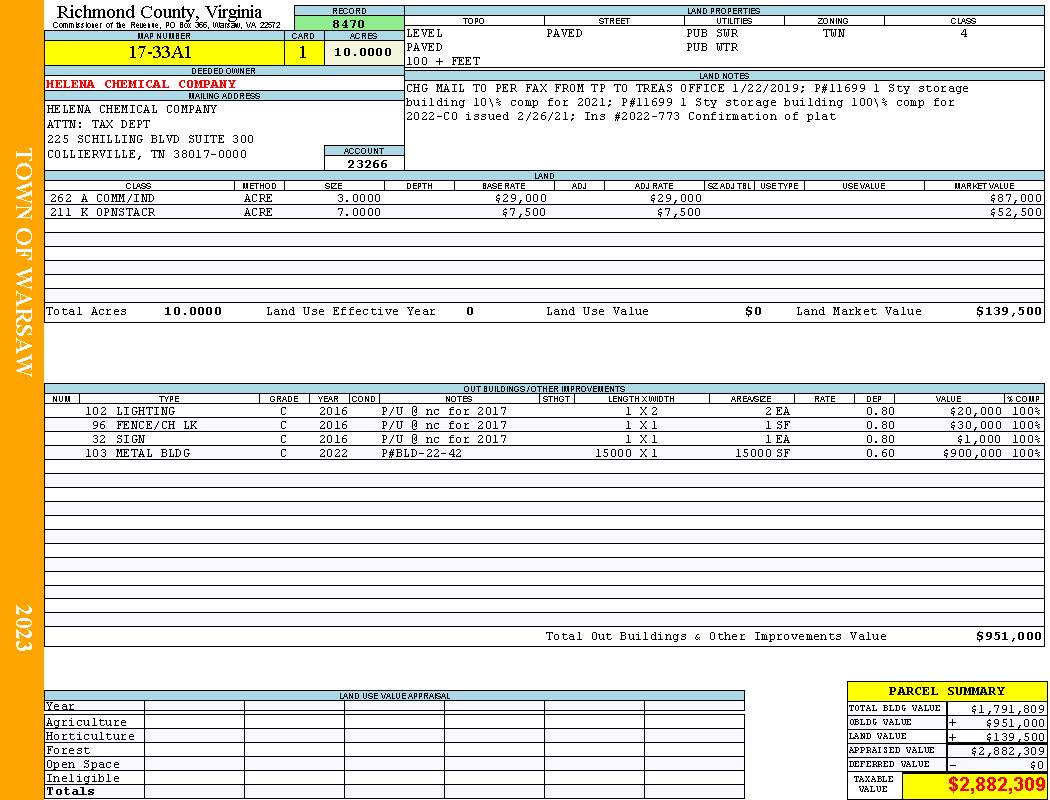Click Land Market Value total $139,500

point(1008,311)
